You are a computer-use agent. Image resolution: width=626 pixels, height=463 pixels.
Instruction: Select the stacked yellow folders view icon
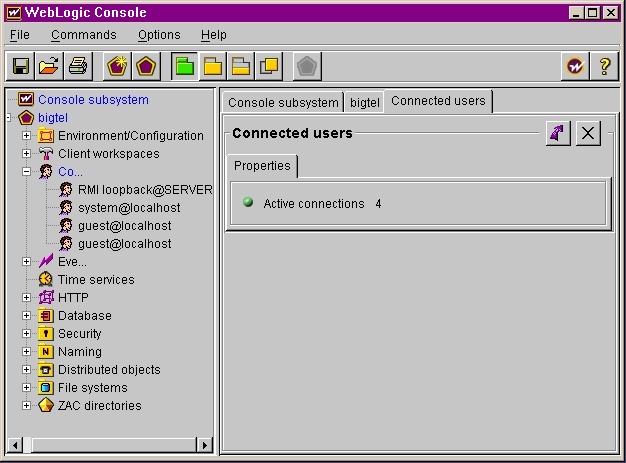tap(241, 66)
